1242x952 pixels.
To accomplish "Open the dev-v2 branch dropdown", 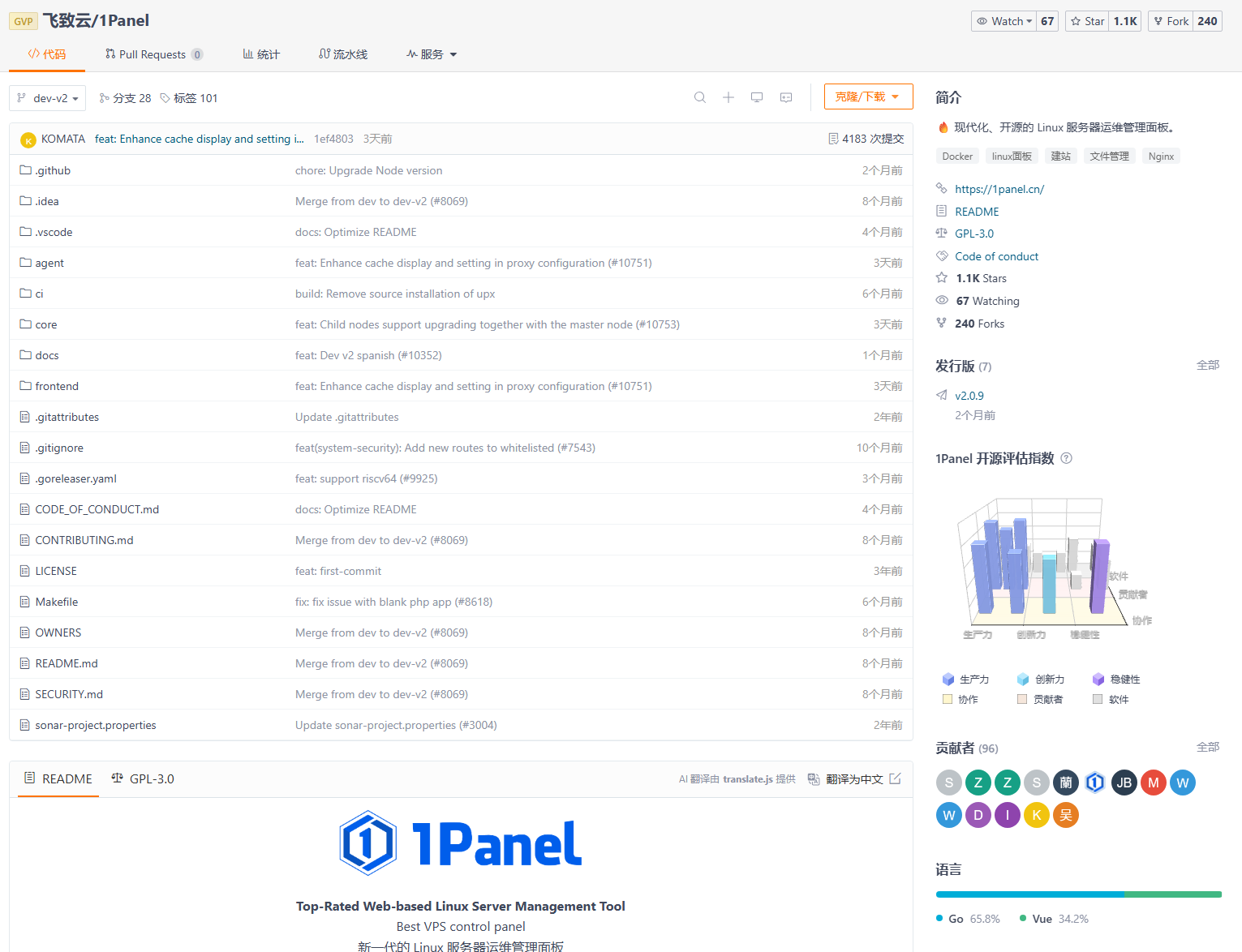I will (48, 98).
